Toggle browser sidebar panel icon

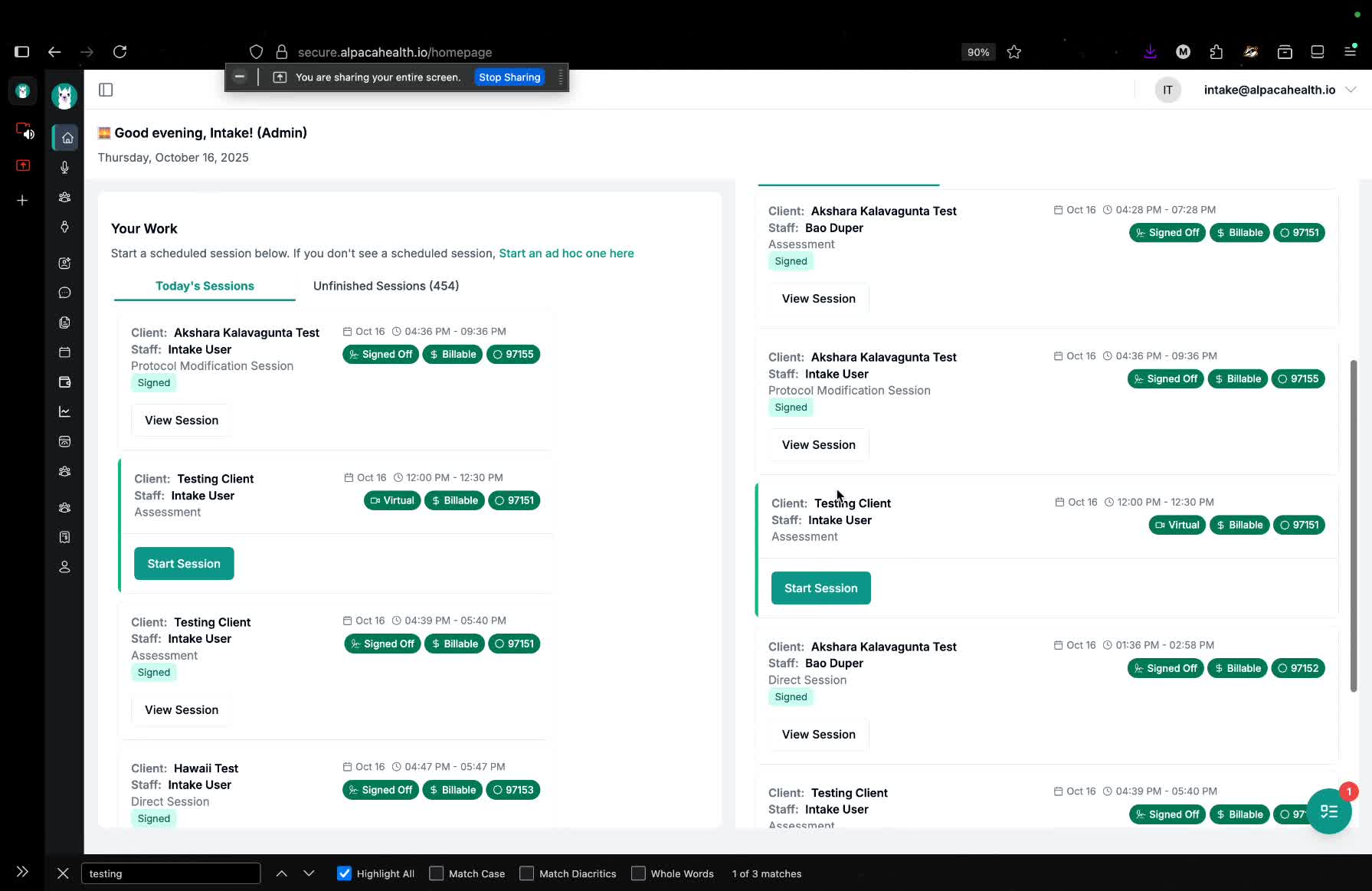(x=21, y=52)
